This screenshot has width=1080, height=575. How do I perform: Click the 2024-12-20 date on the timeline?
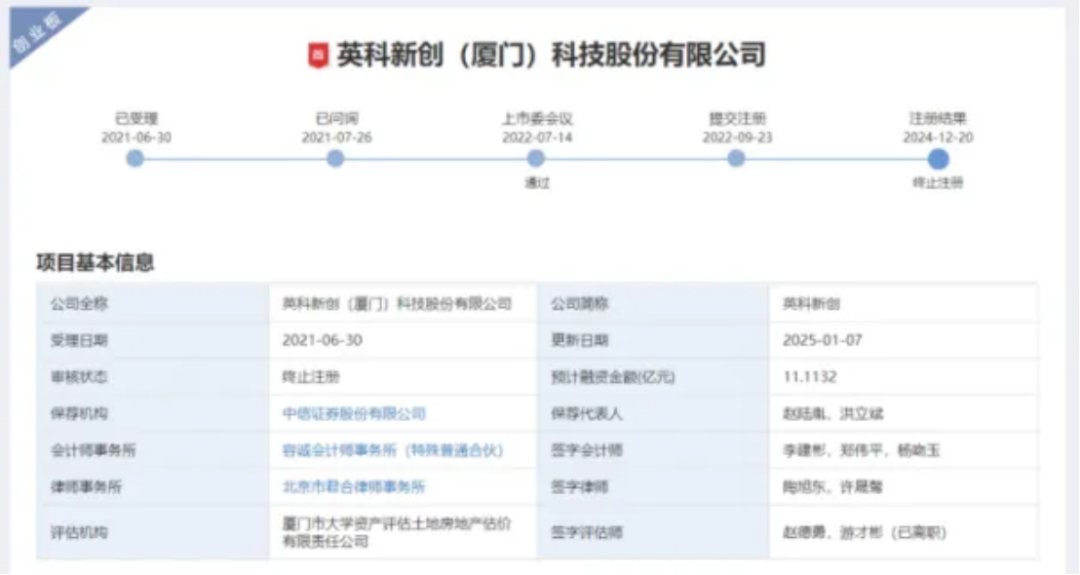[x=938, y=137]
